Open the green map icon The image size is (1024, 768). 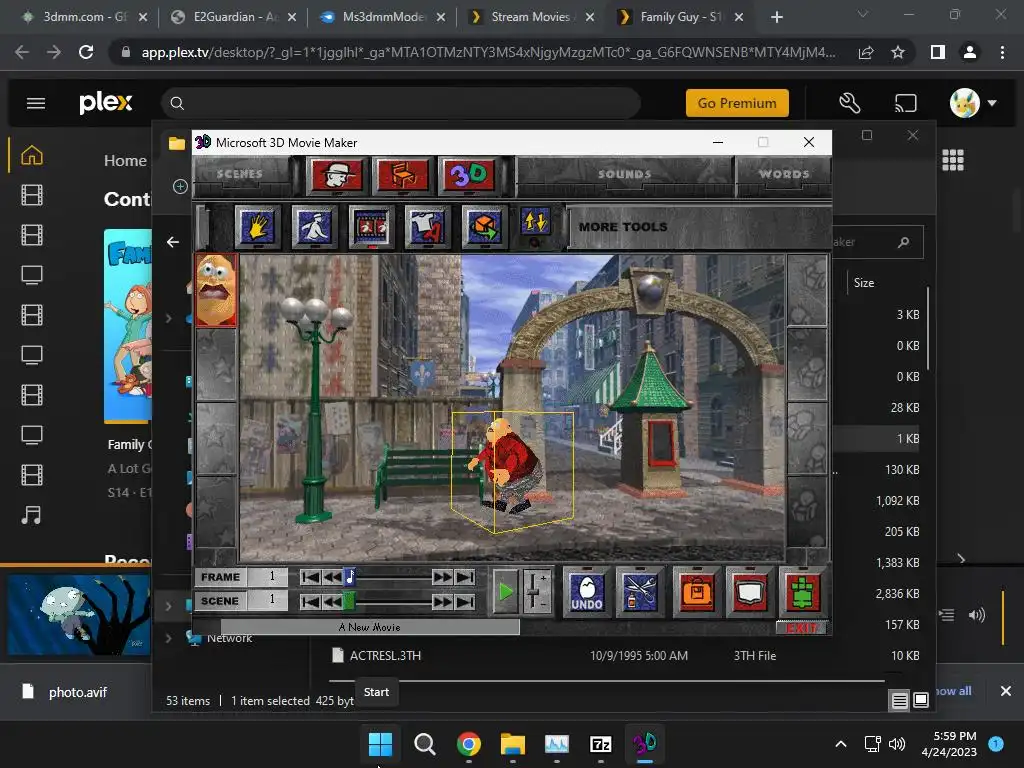(x=803, y=592)
